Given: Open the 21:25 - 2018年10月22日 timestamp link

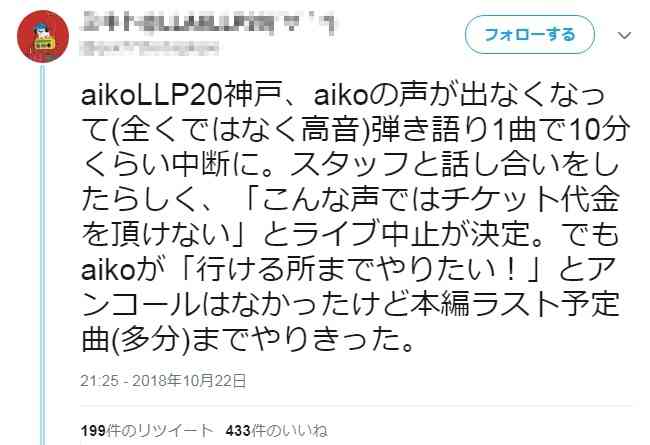Looking at the screenshot, I should (163, 381).
